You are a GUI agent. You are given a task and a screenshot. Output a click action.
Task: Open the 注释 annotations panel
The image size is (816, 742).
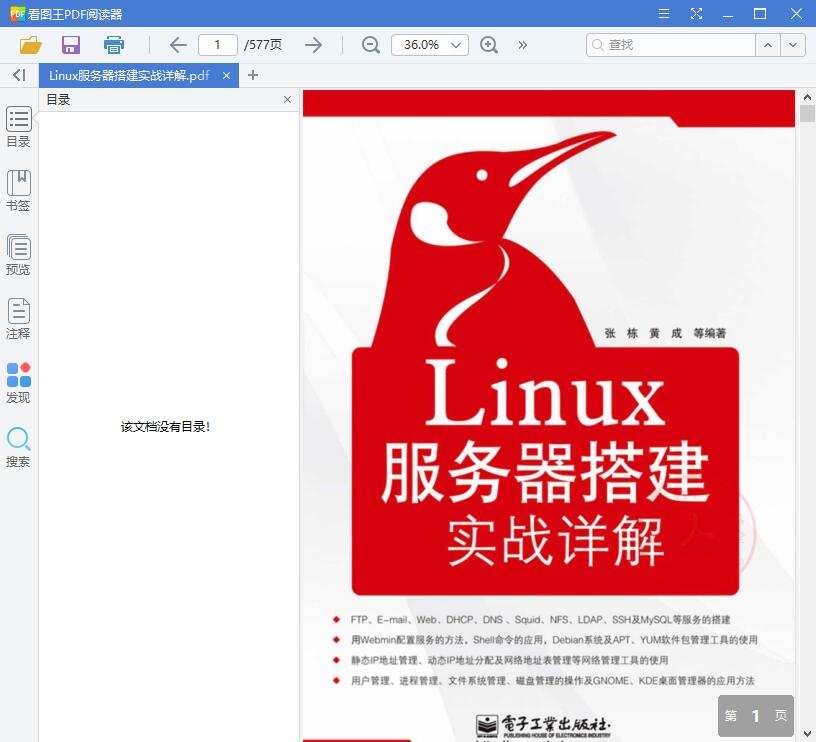[x=18, y=319]
